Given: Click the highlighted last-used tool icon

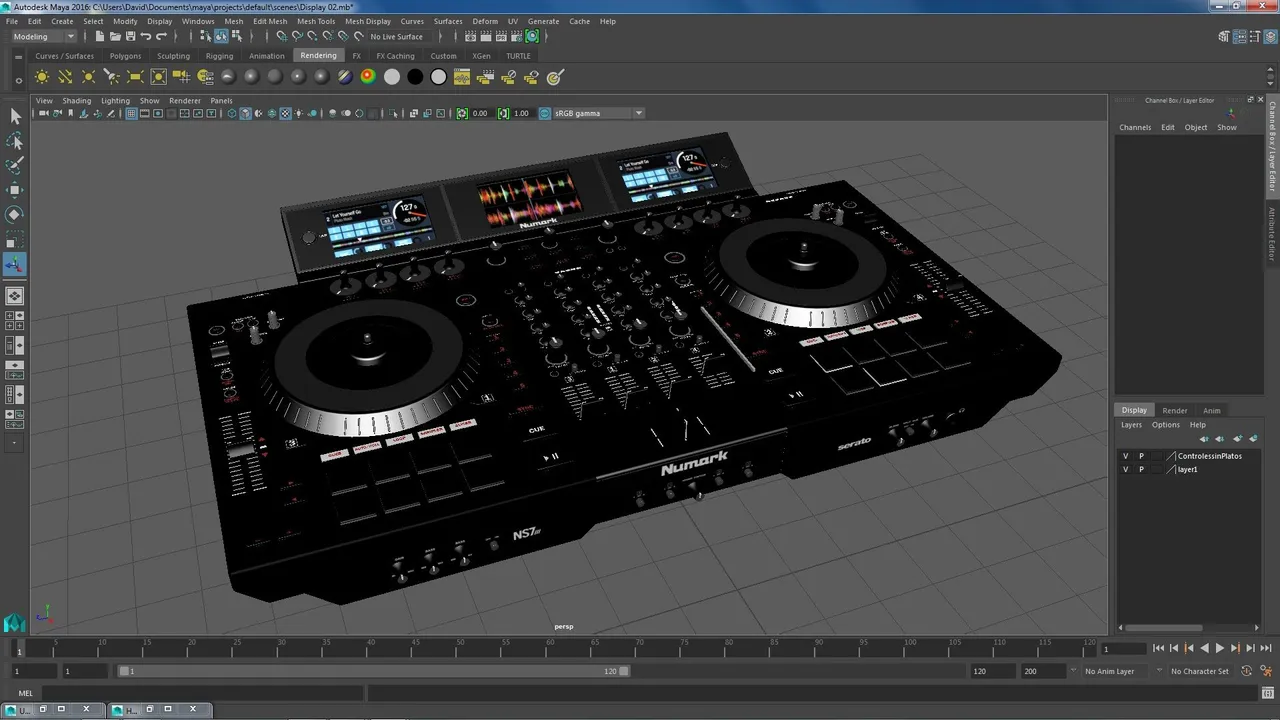Looking at the screenshot, I should [x=15, y=264].
